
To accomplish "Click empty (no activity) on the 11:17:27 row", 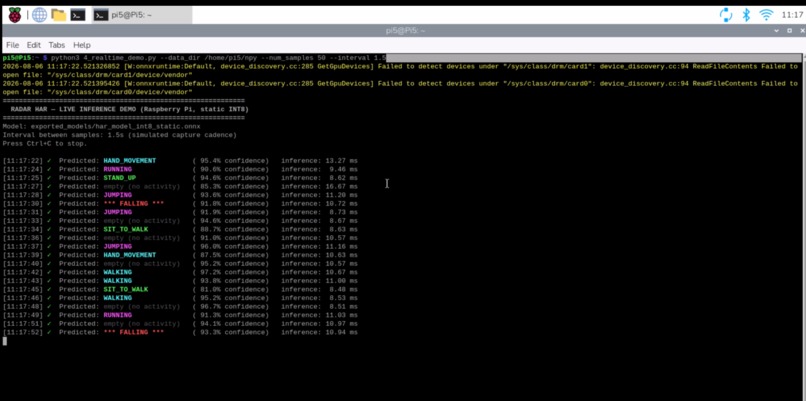I will coord(141,187).
